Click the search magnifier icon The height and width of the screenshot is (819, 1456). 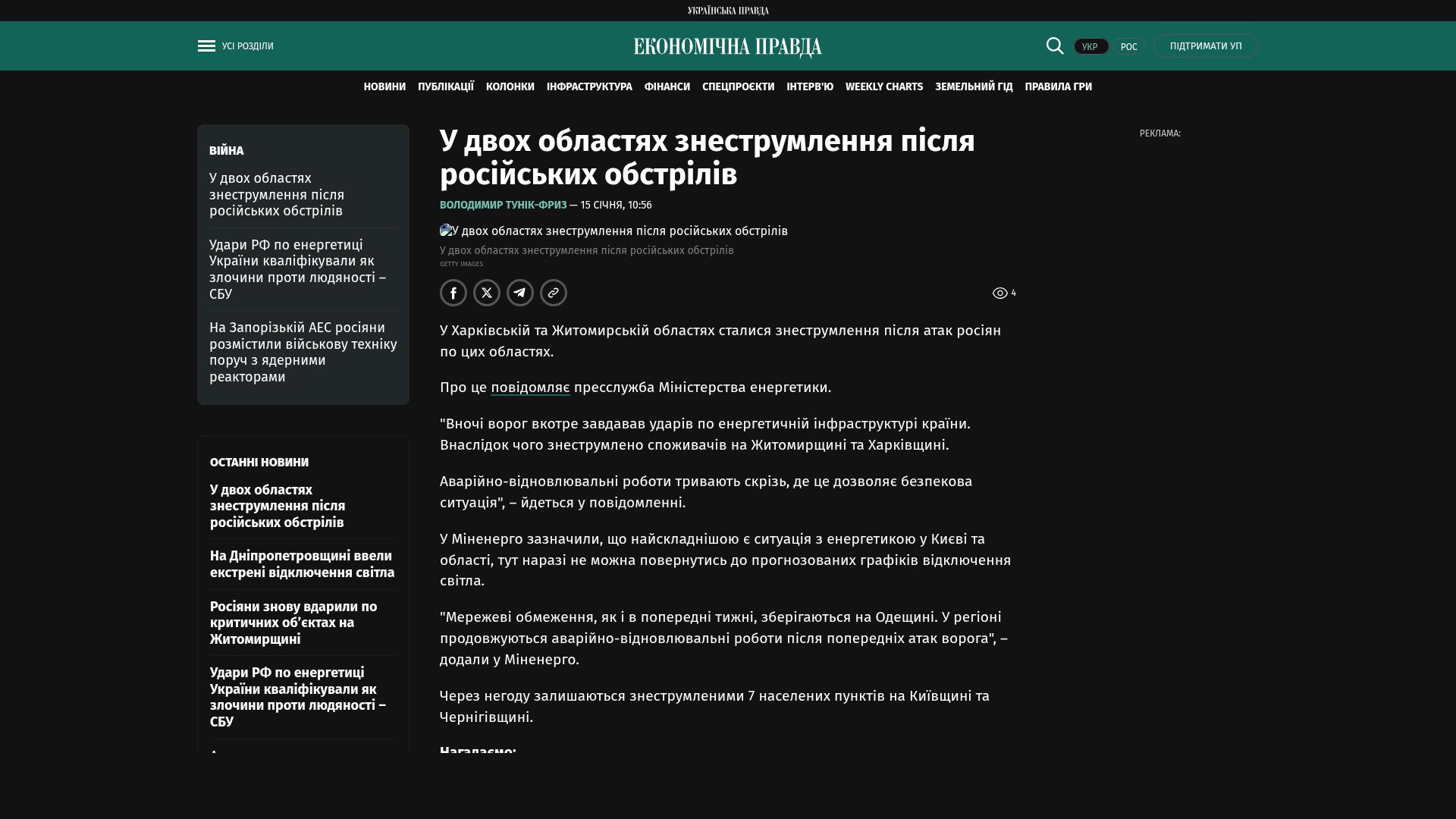[1055, 45]
